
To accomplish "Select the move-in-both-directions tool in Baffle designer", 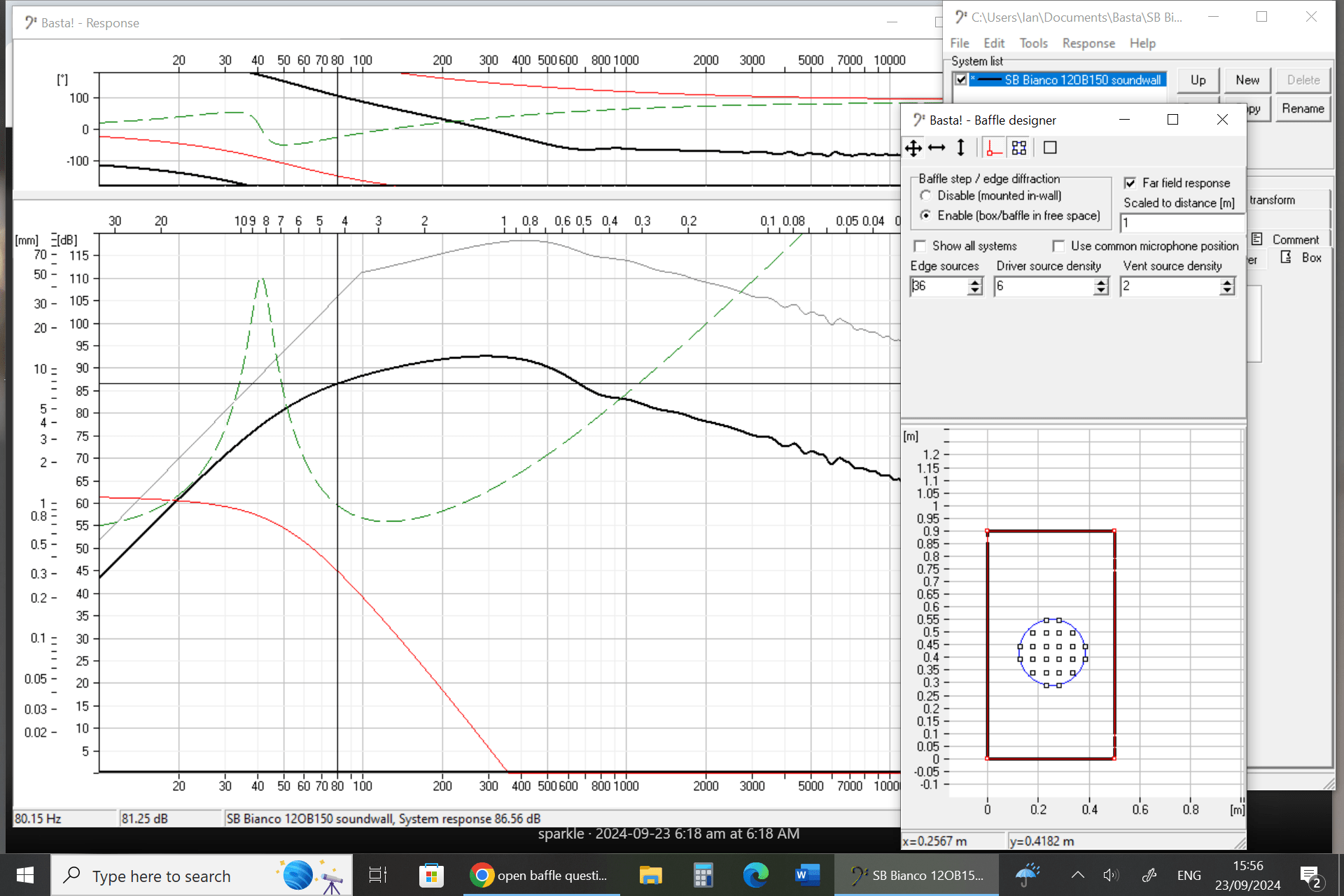I will 913,148.
